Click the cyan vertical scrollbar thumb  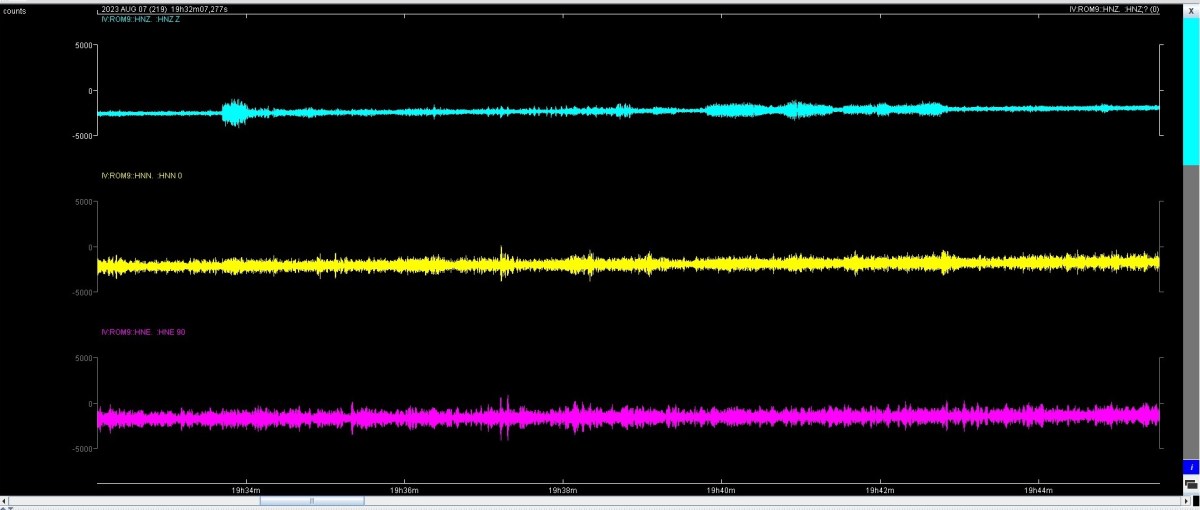(1191, 90)
